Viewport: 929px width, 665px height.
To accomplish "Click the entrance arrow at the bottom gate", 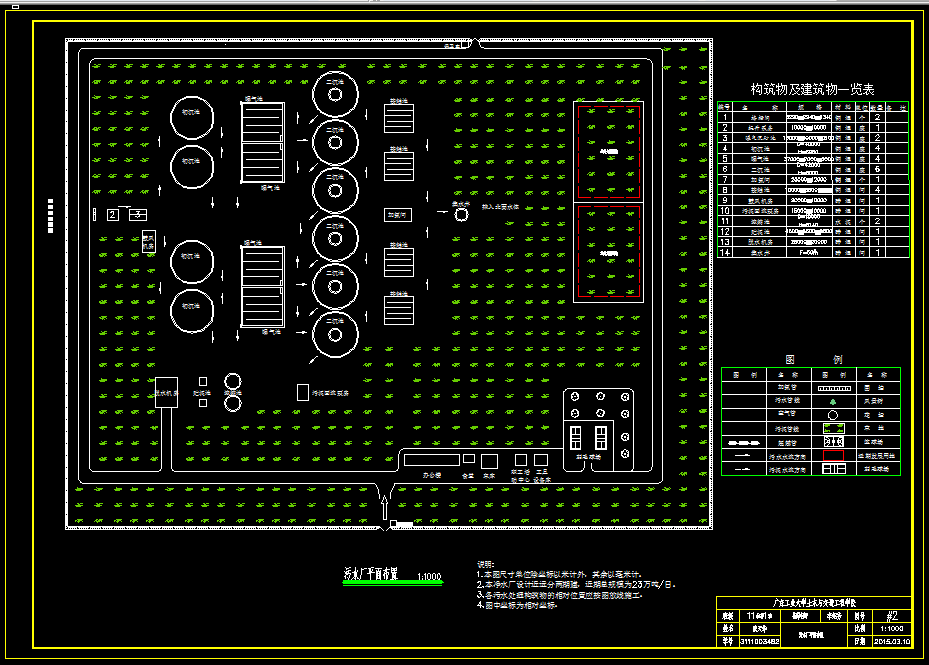I will tap(385, 507).
